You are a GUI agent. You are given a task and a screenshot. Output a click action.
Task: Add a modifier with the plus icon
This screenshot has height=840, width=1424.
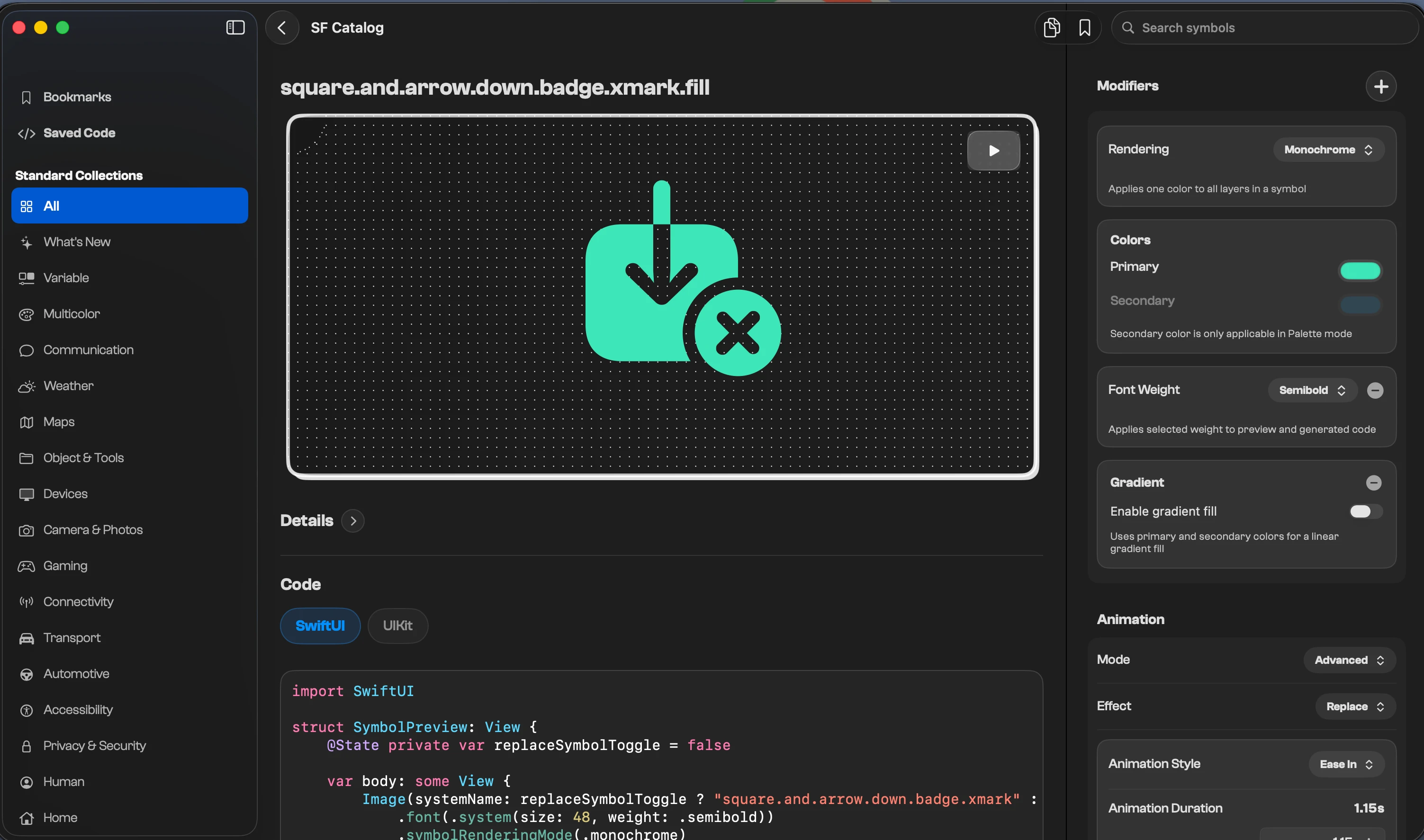click(1380, 87)
